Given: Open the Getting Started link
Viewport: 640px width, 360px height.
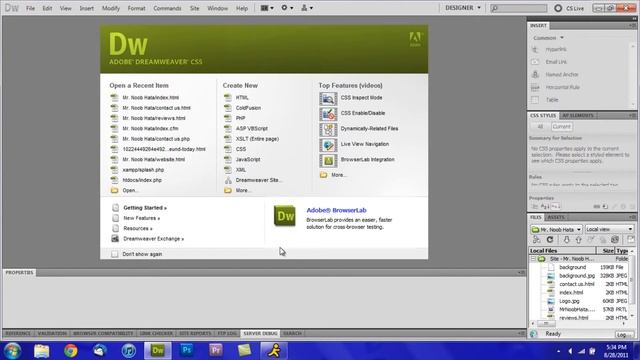Looking at the screenshot, I should (145, 208).
